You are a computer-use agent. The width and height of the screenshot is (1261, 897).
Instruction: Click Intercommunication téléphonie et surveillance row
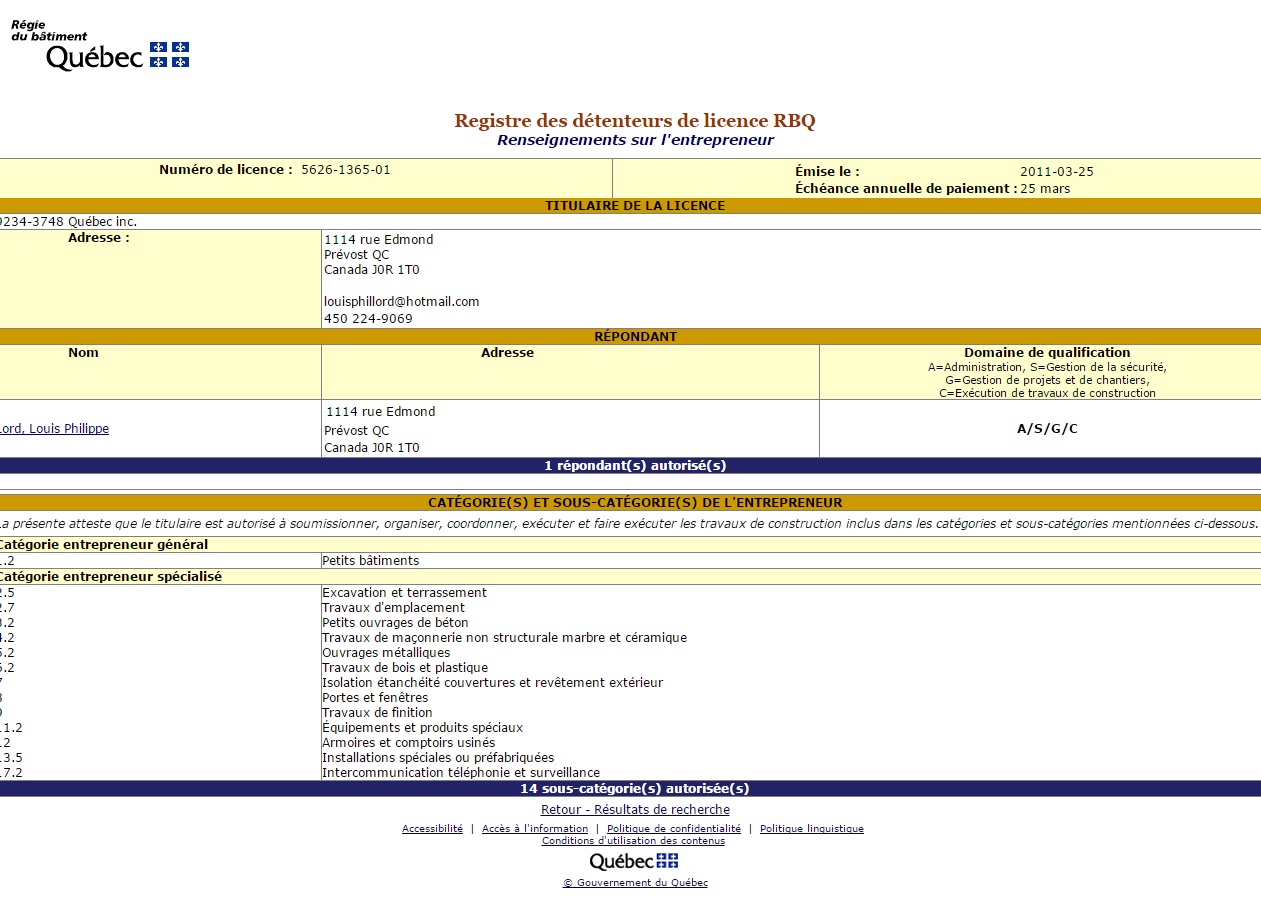tap(630, 773)
